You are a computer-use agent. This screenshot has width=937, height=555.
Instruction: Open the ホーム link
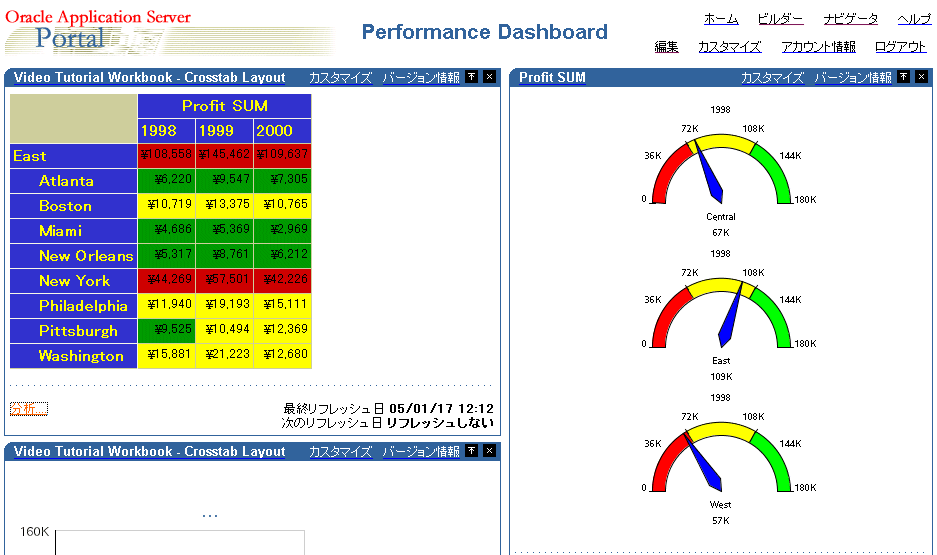click(721, 19)
